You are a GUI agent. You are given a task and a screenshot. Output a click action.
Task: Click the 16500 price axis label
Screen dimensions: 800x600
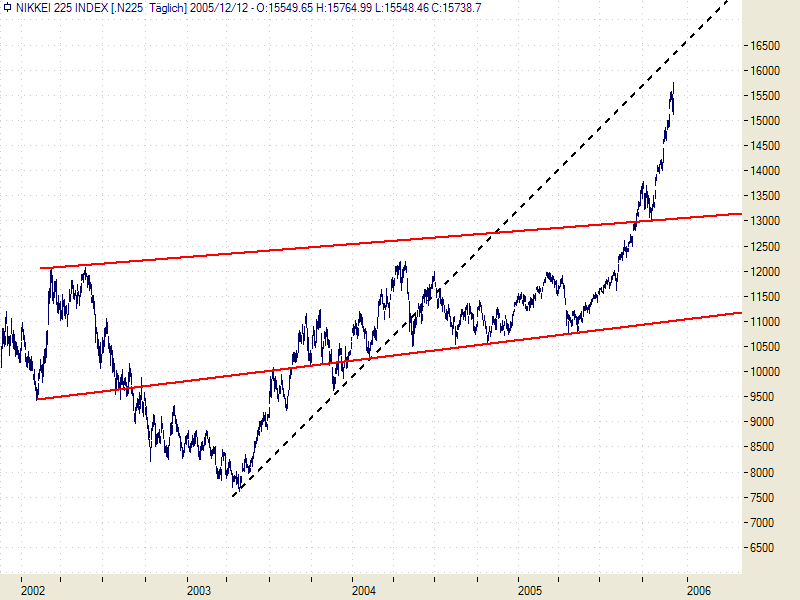coord(765,46)
